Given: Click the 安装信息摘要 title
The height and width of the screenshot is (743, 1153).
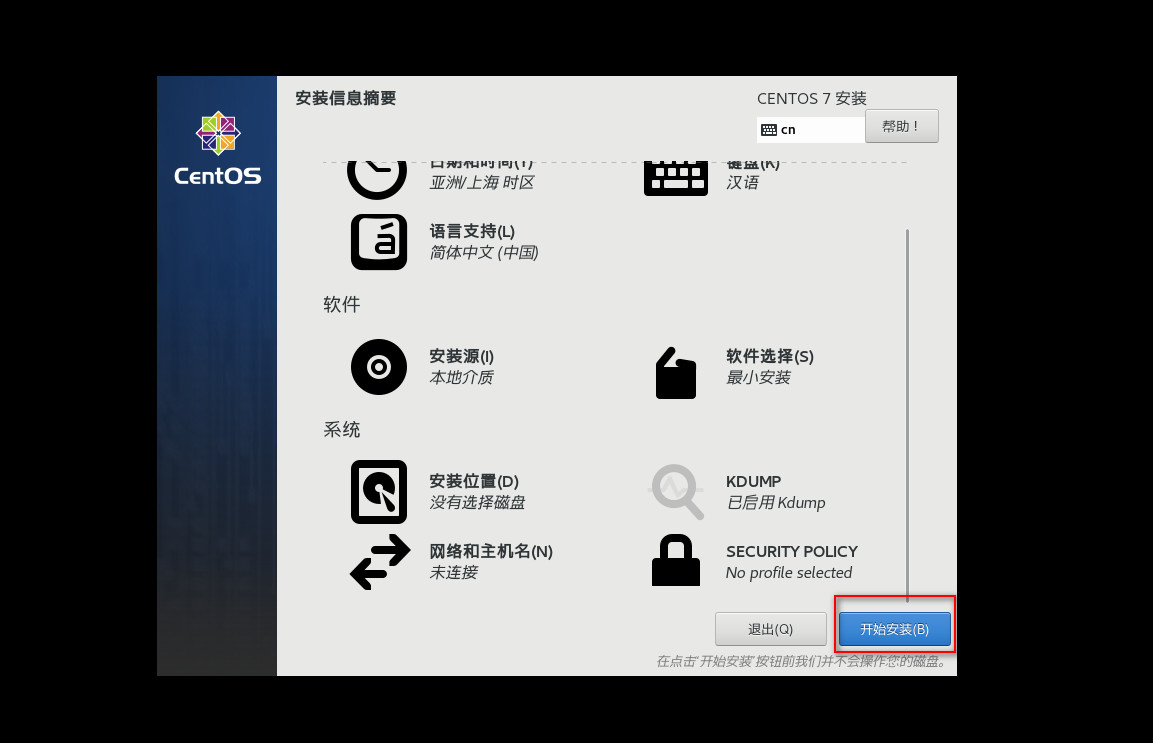Looking at the screenshot, I should tap(346, 99).
